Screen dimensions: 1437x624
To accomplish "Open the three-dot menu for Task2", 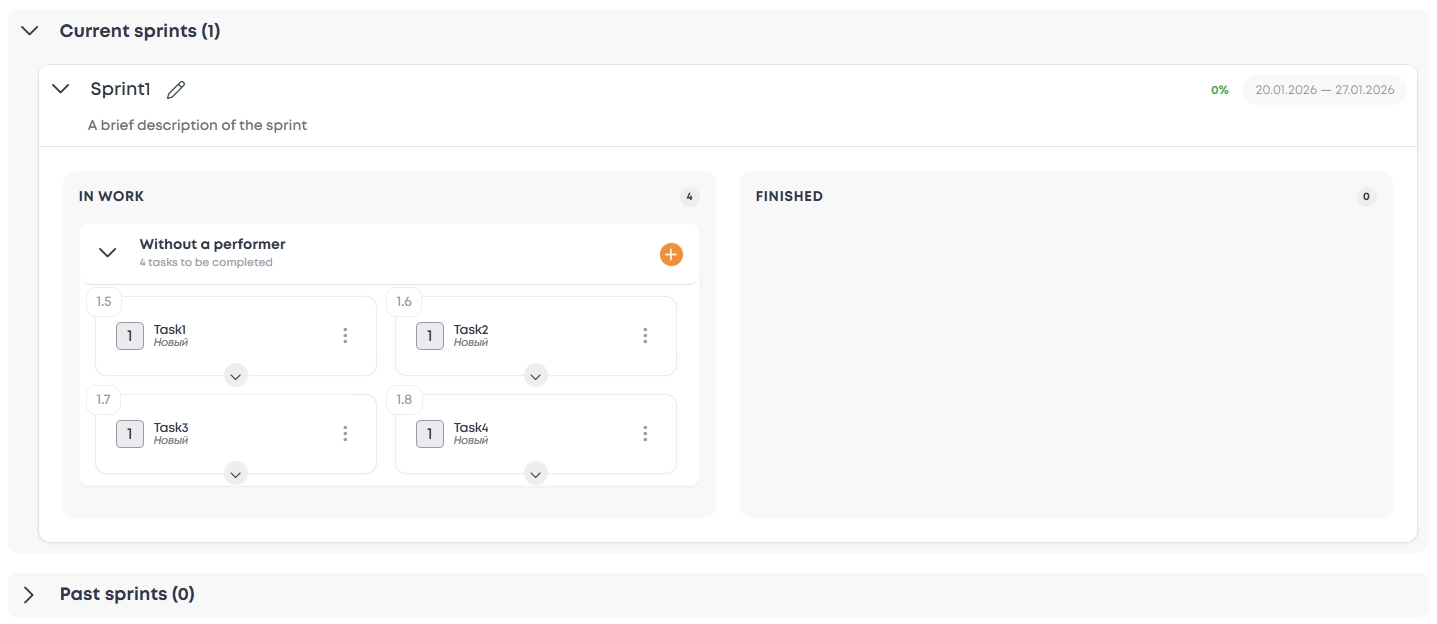I will click(x=645, y=336).
